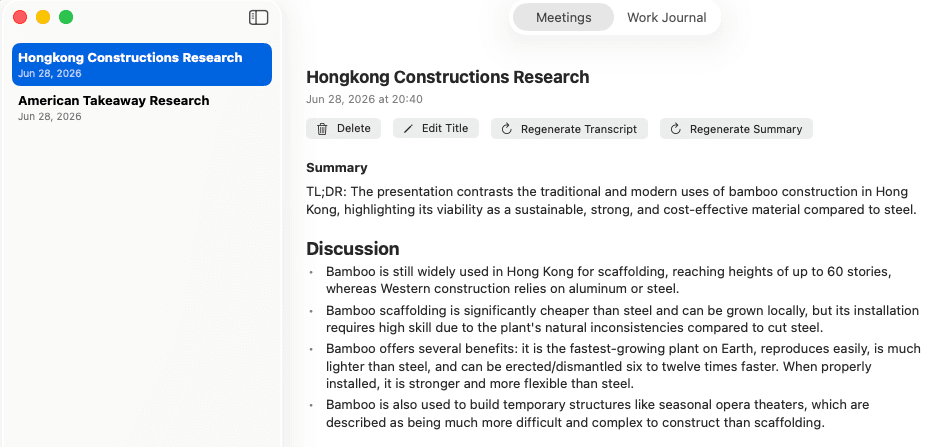Switch to the Meetings tab
927x447 pixels.
(563, 17)
